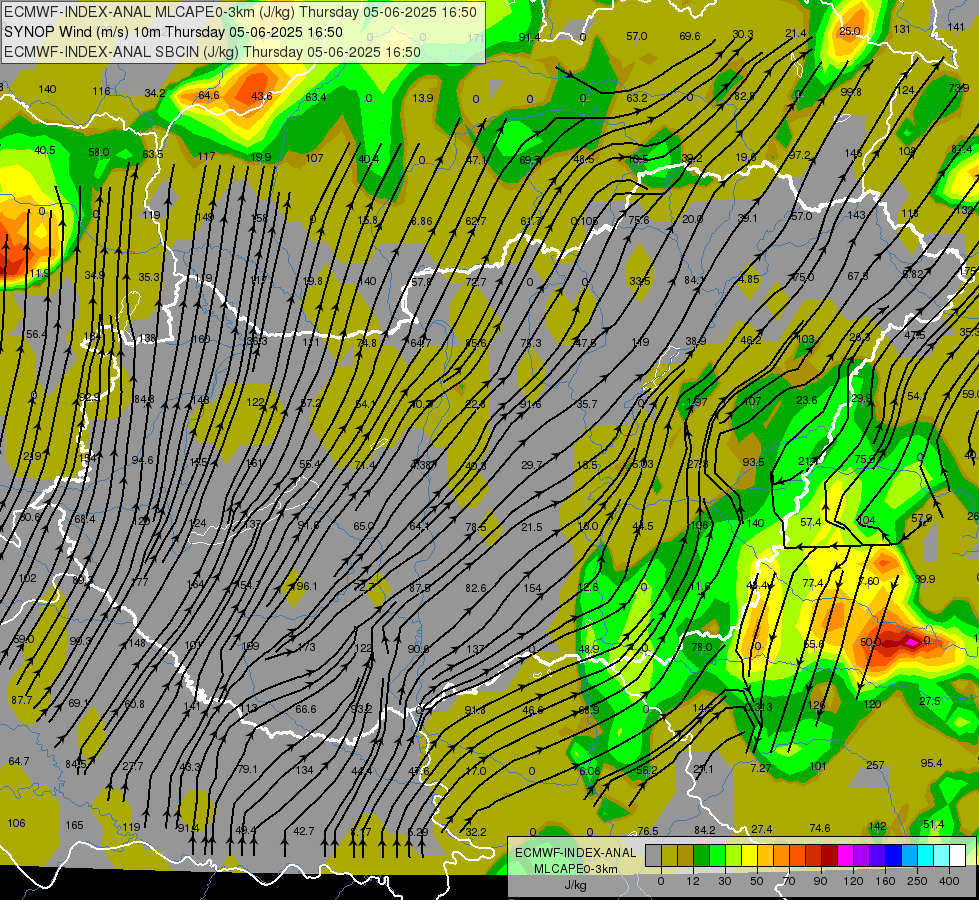
Task: Click the map value '35.7'
Action: (586, 404)
